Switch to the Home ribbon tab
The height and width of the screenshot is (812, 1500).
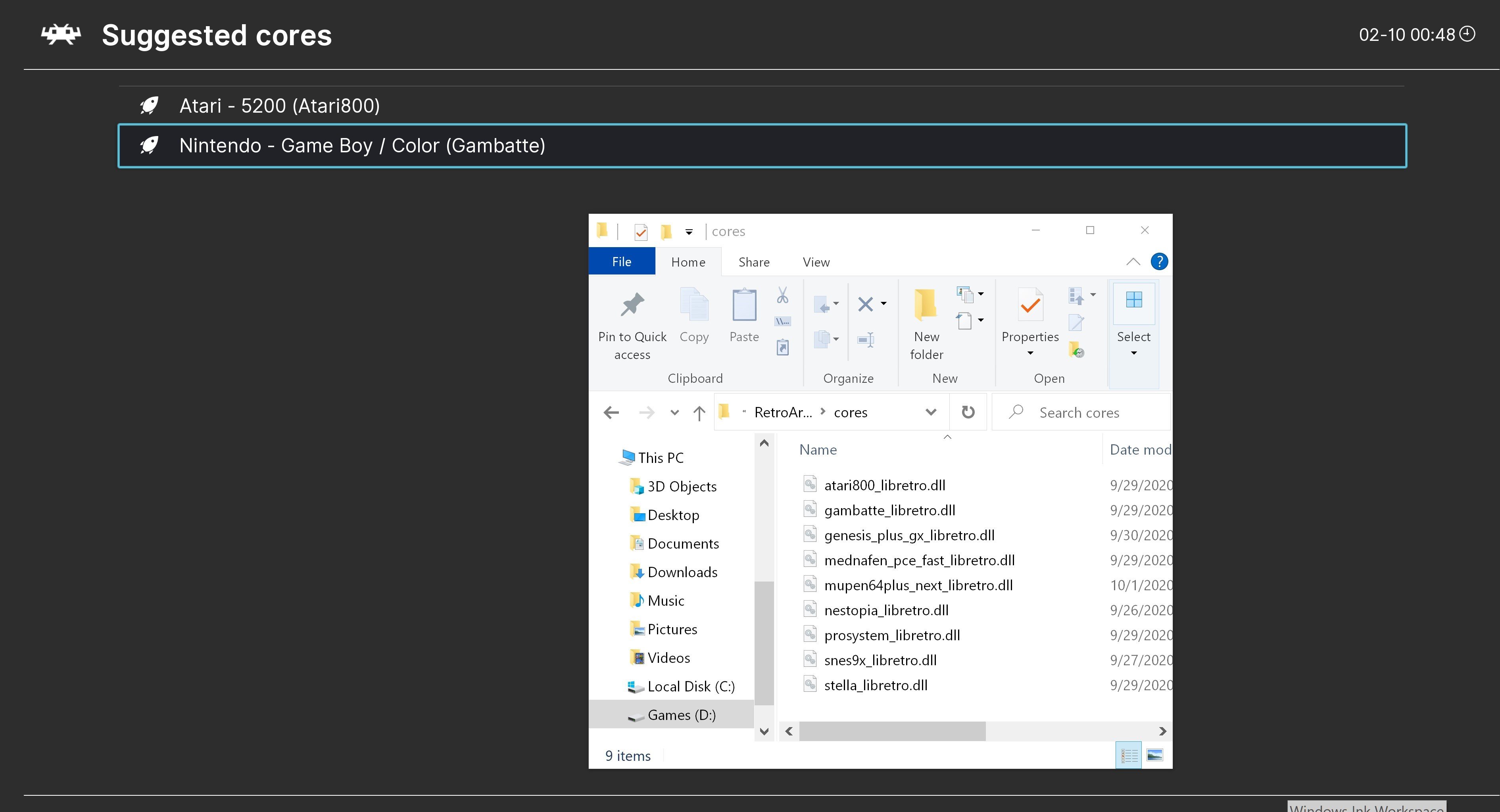688,262
